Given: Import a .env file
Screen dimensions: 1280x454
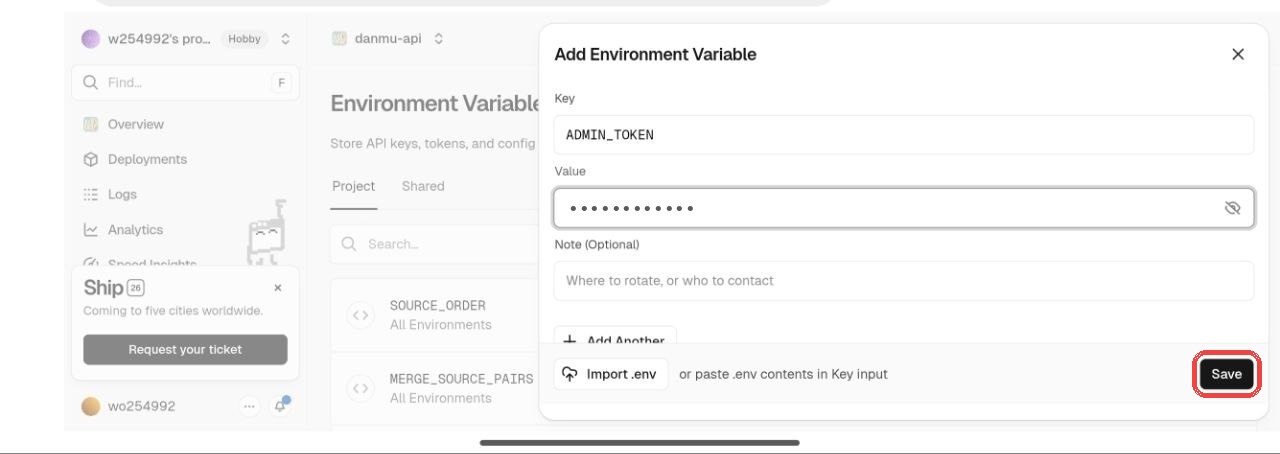Looking at the screenshot, I should pyautogui.click(x=611, y=374).
